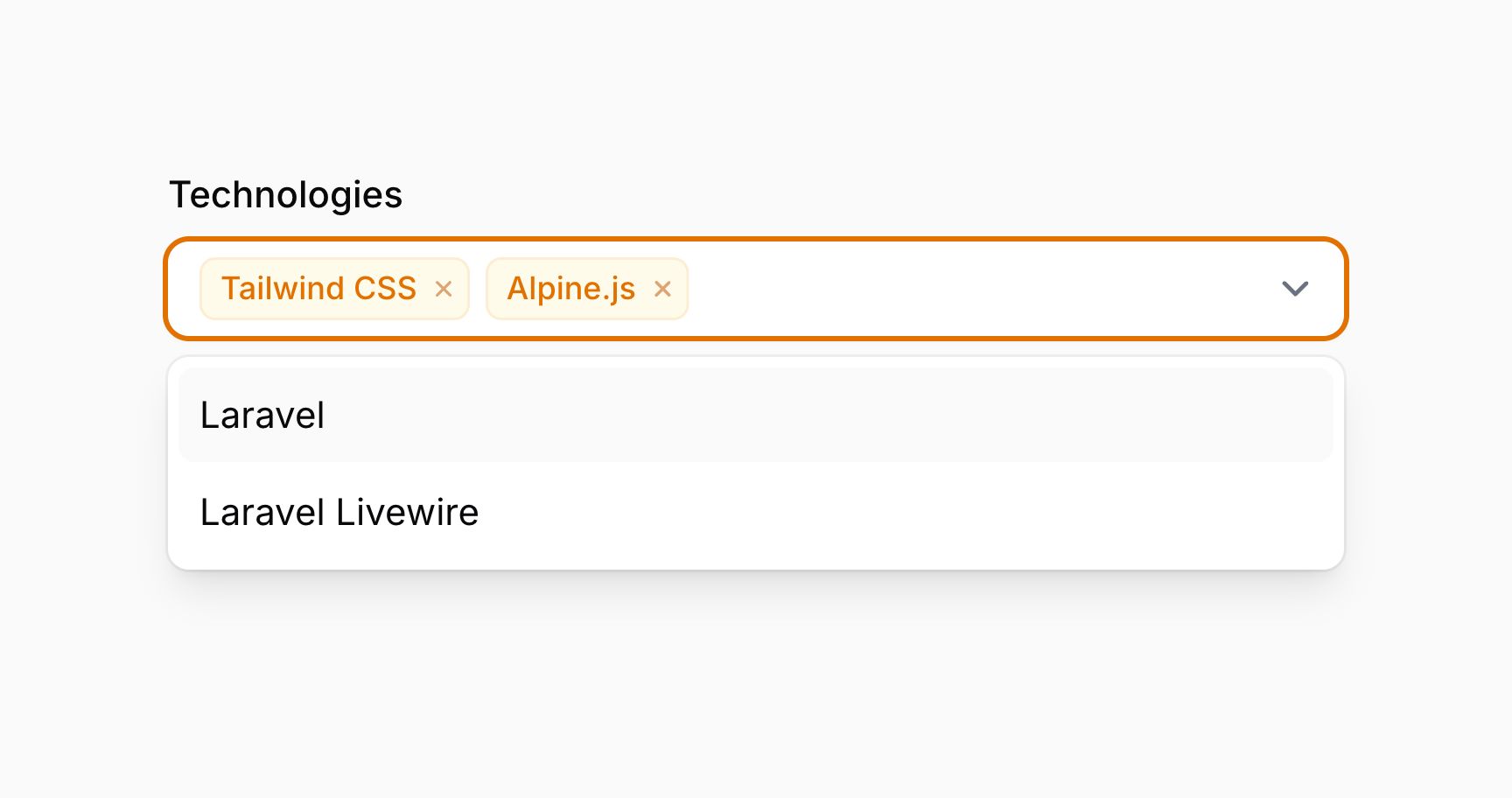Dismiss the Alpine.js selection using the close icon

coord(663,289)
